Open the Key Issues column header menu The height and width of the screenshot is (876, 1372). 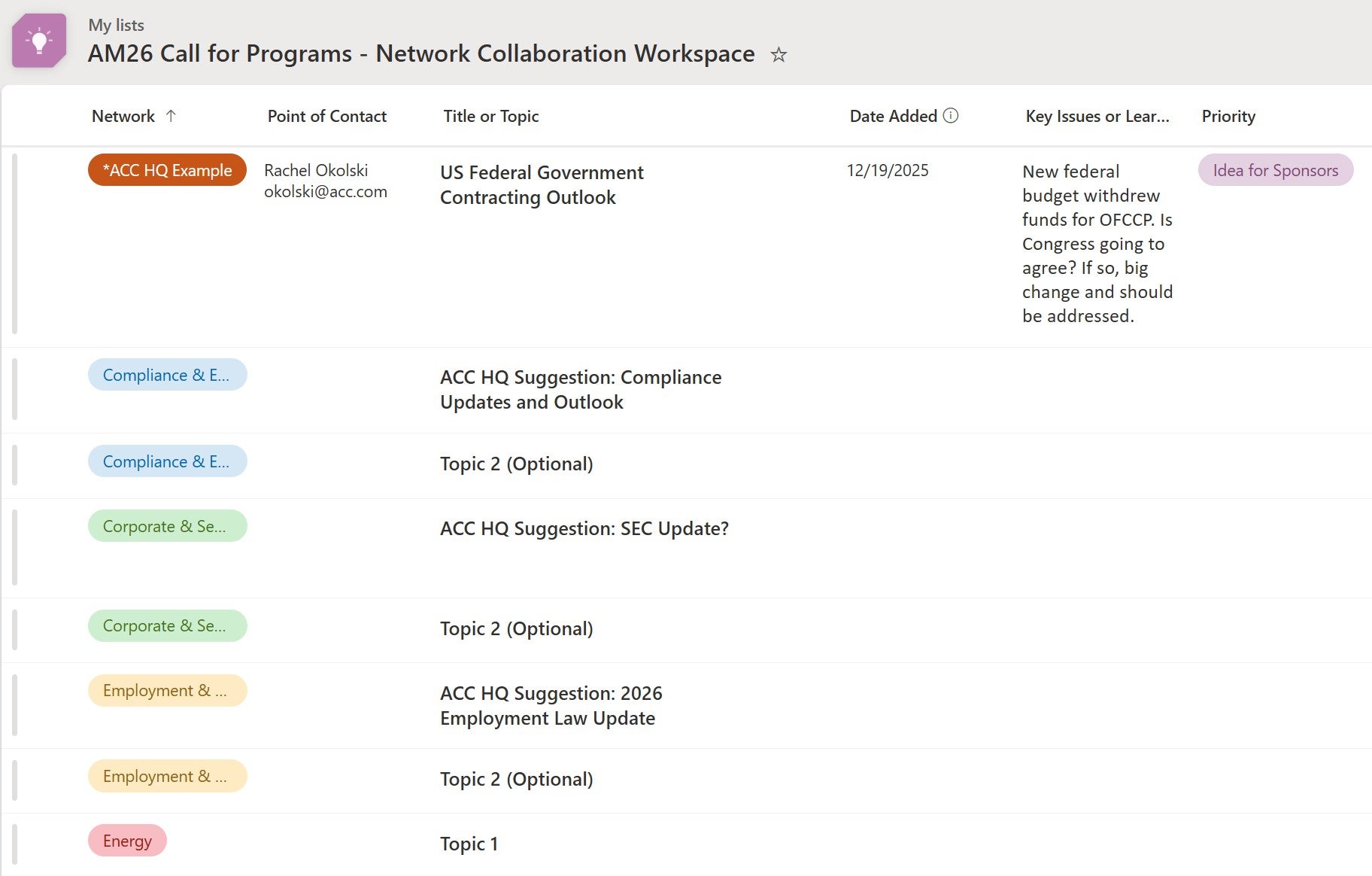1097,116
